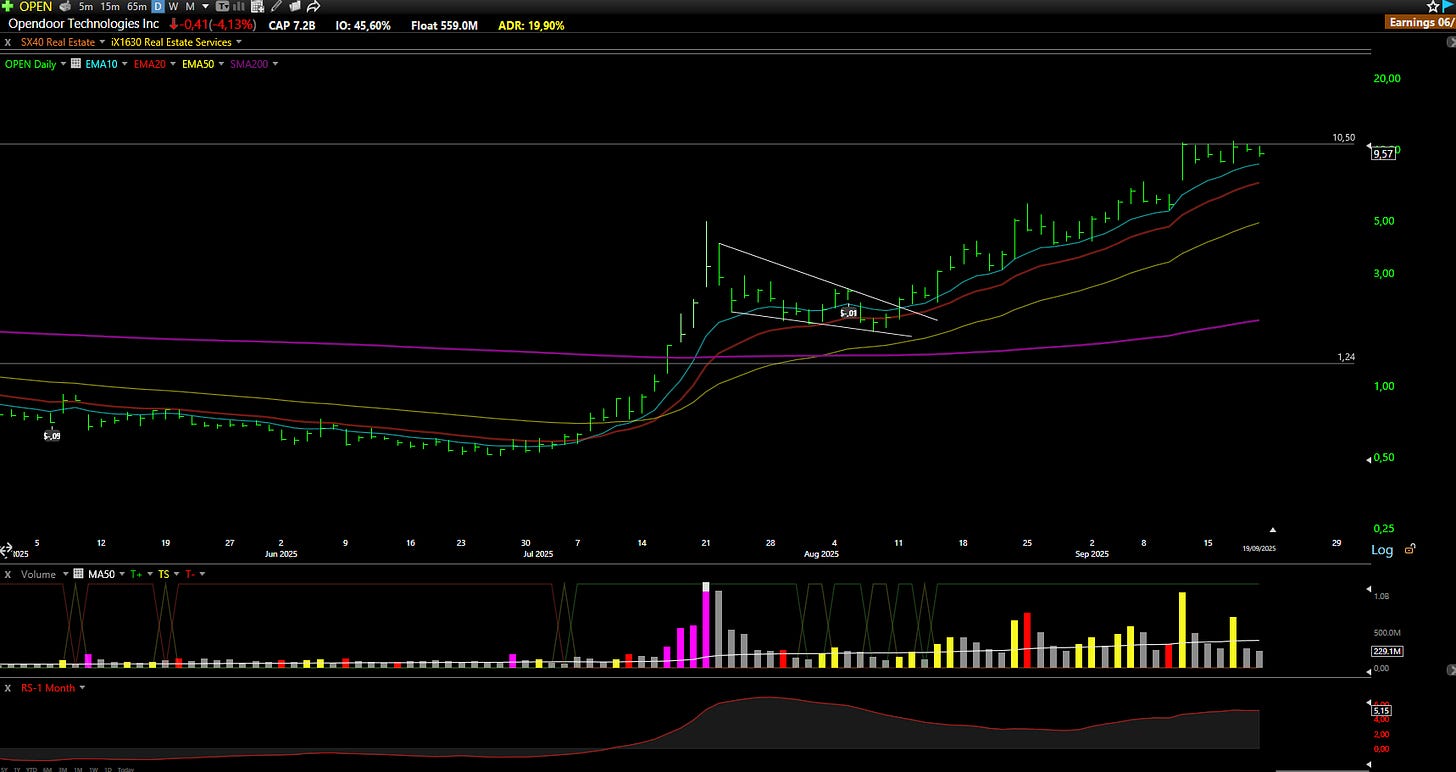The width and height of the screenshot is (1456, 772).
Task: Click the OPEN ticker symbol label
Action: pos(36,6)
